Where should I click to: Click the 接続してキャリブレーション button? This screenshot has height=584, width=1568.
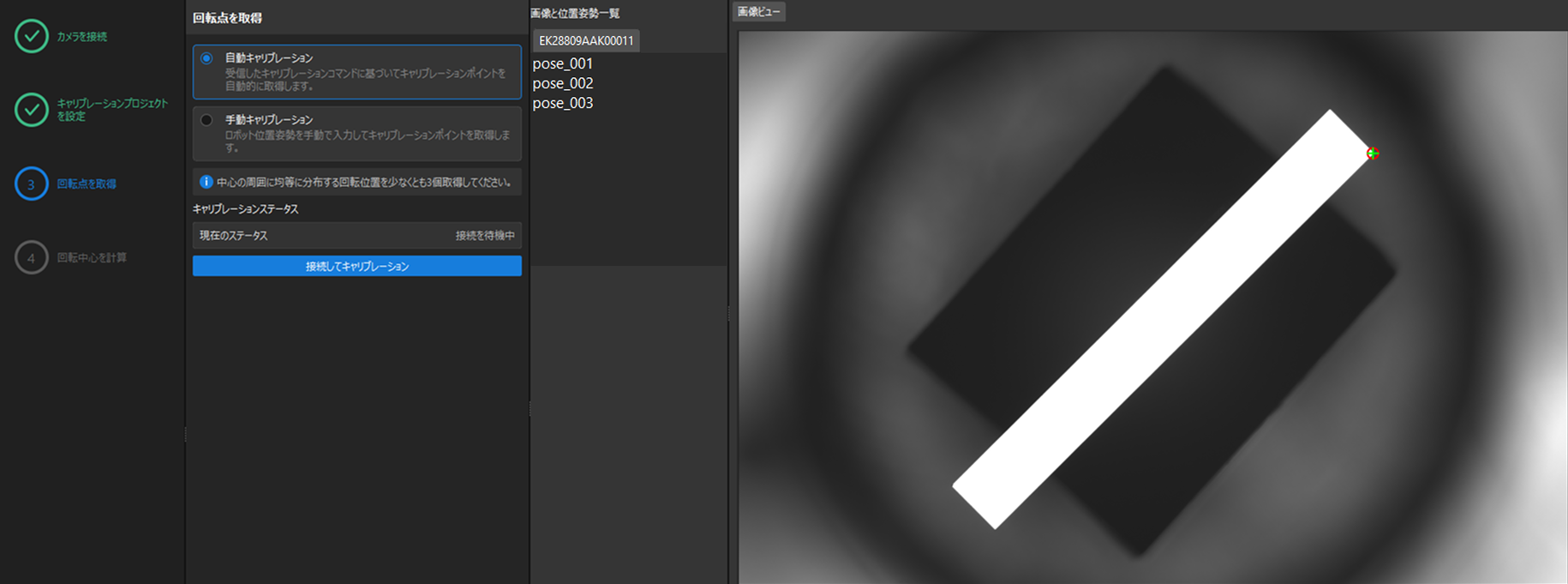(x=357, y=266)
